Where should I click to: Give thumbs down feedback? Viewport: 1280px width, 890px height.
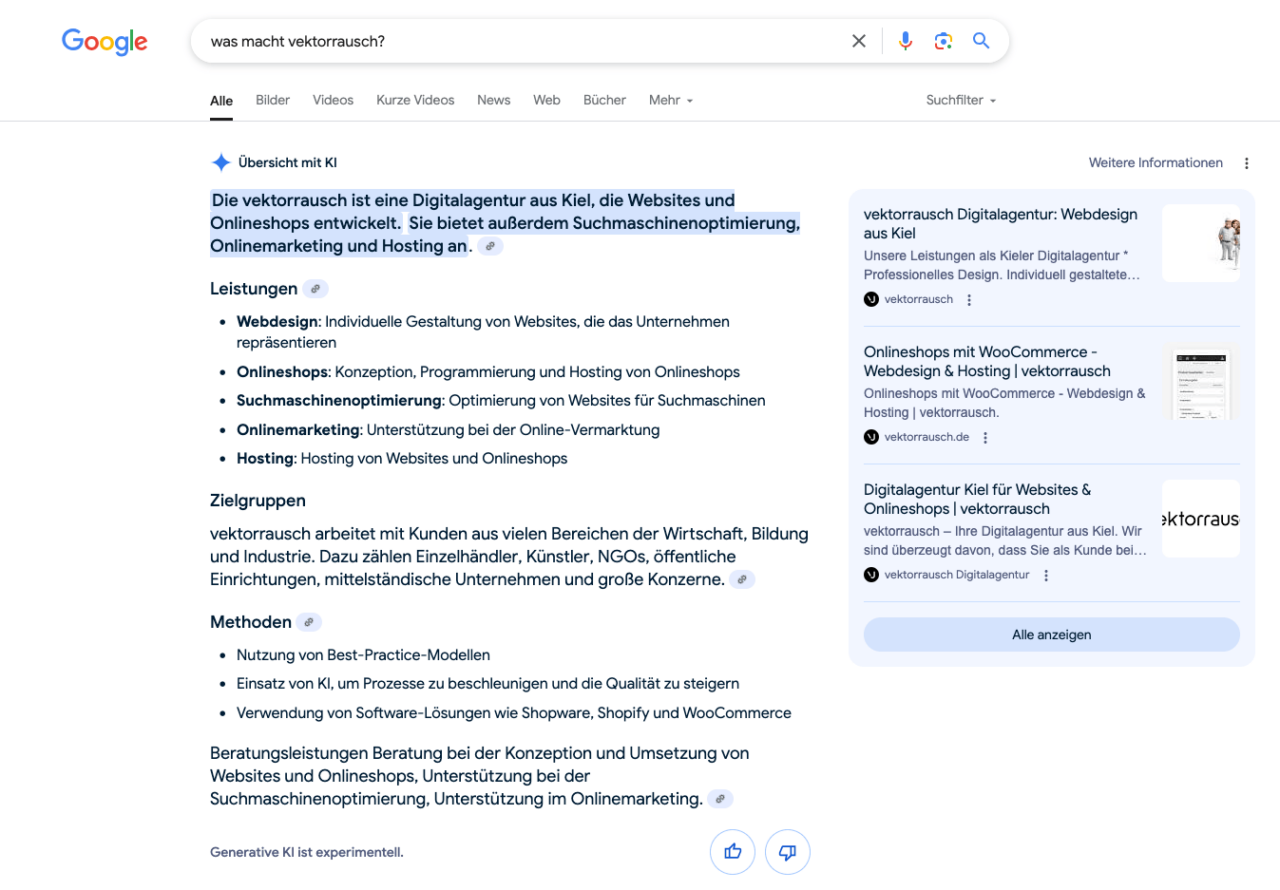tap(787, 852)
